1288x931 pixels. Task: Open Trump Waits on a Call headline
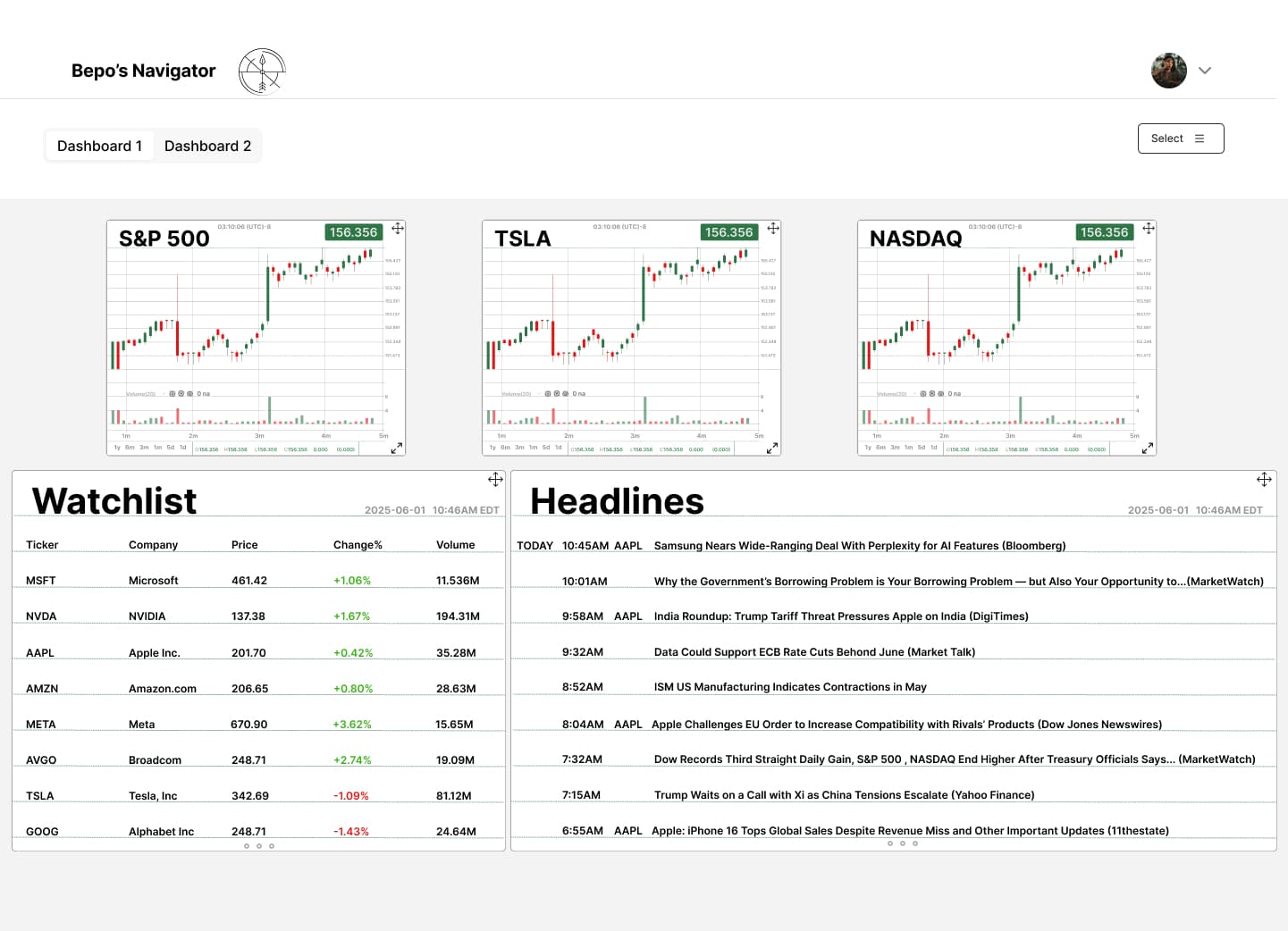pyautogui.click(x=844, y=795)
